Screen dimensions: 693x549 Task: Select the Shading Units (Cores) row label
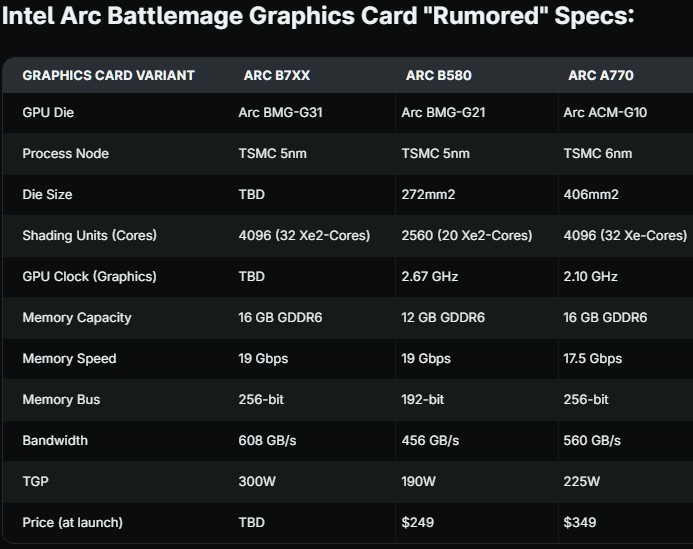tap(89, 236)
